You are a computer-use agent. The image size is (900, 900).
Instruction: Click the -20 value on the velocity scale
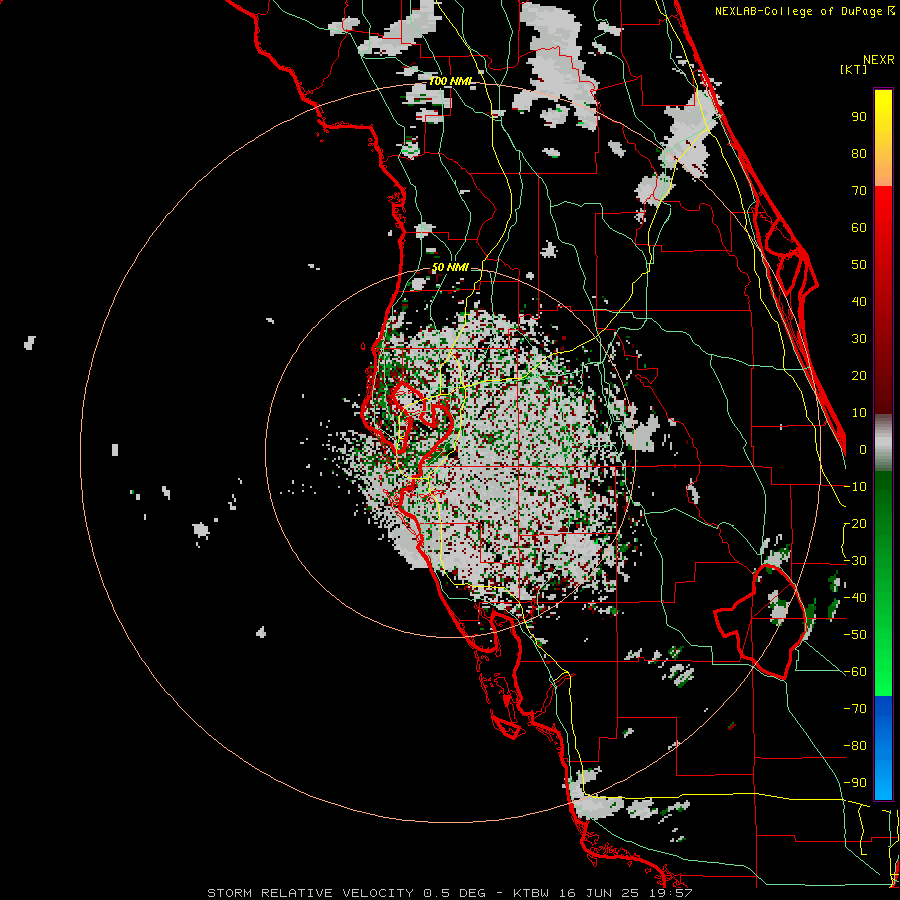[x=855, y=524]
